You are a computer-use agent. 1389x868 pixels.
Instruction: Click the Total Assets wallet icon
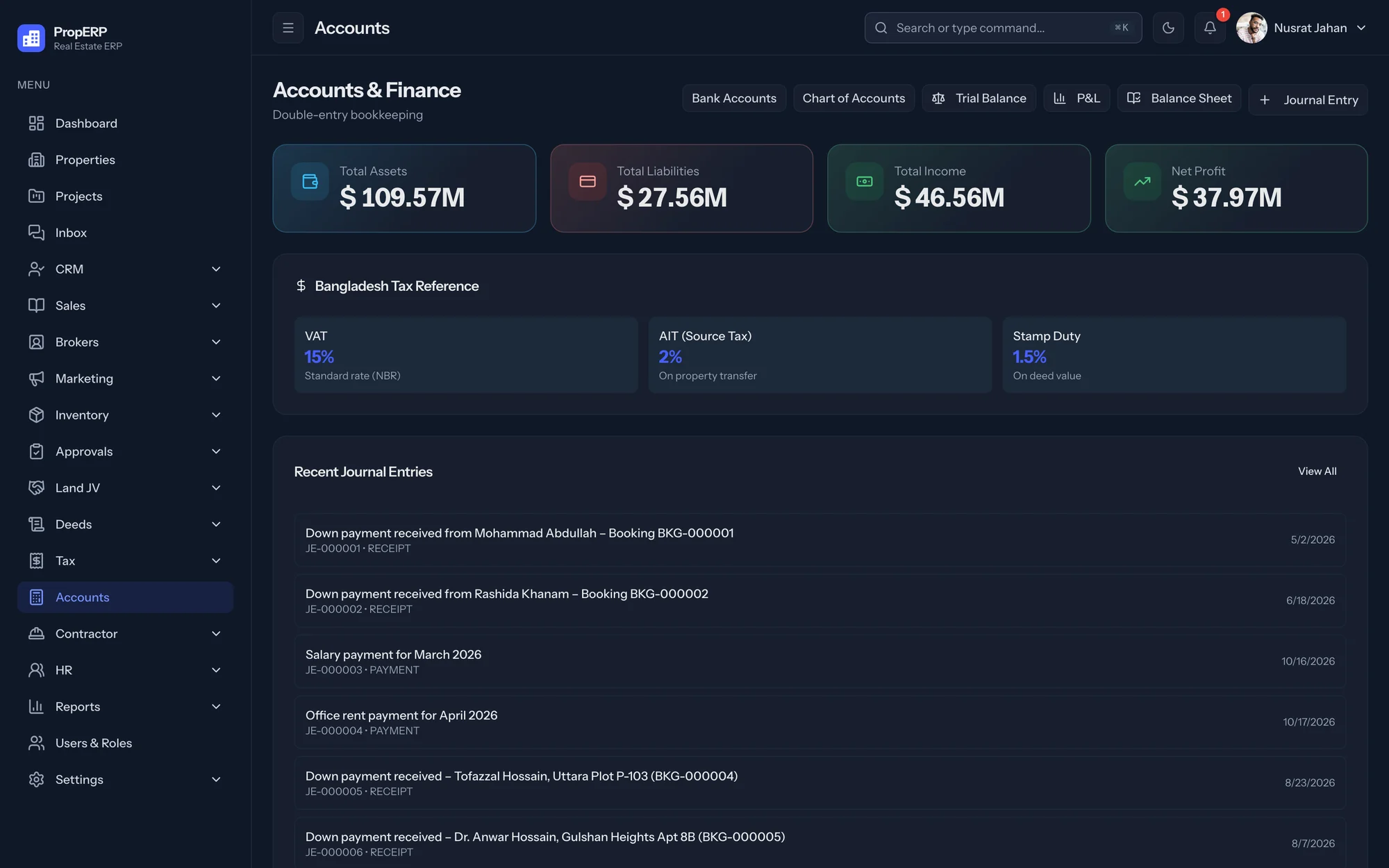click(x=310, y=181)
